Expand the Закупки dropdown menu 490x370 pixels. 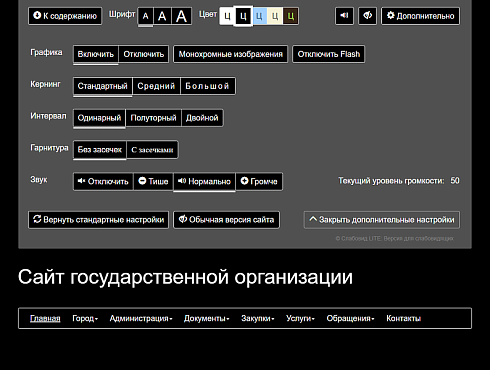coord(258,318)
